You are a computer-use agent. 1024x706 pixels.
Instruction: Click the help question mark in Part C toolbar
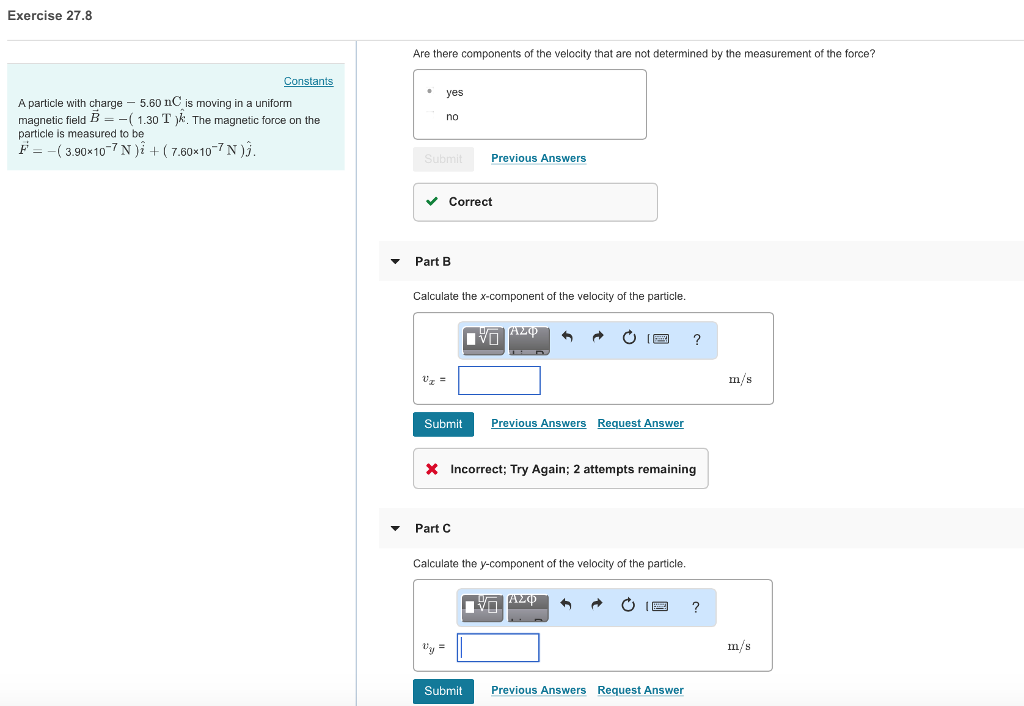coord(696,606)
